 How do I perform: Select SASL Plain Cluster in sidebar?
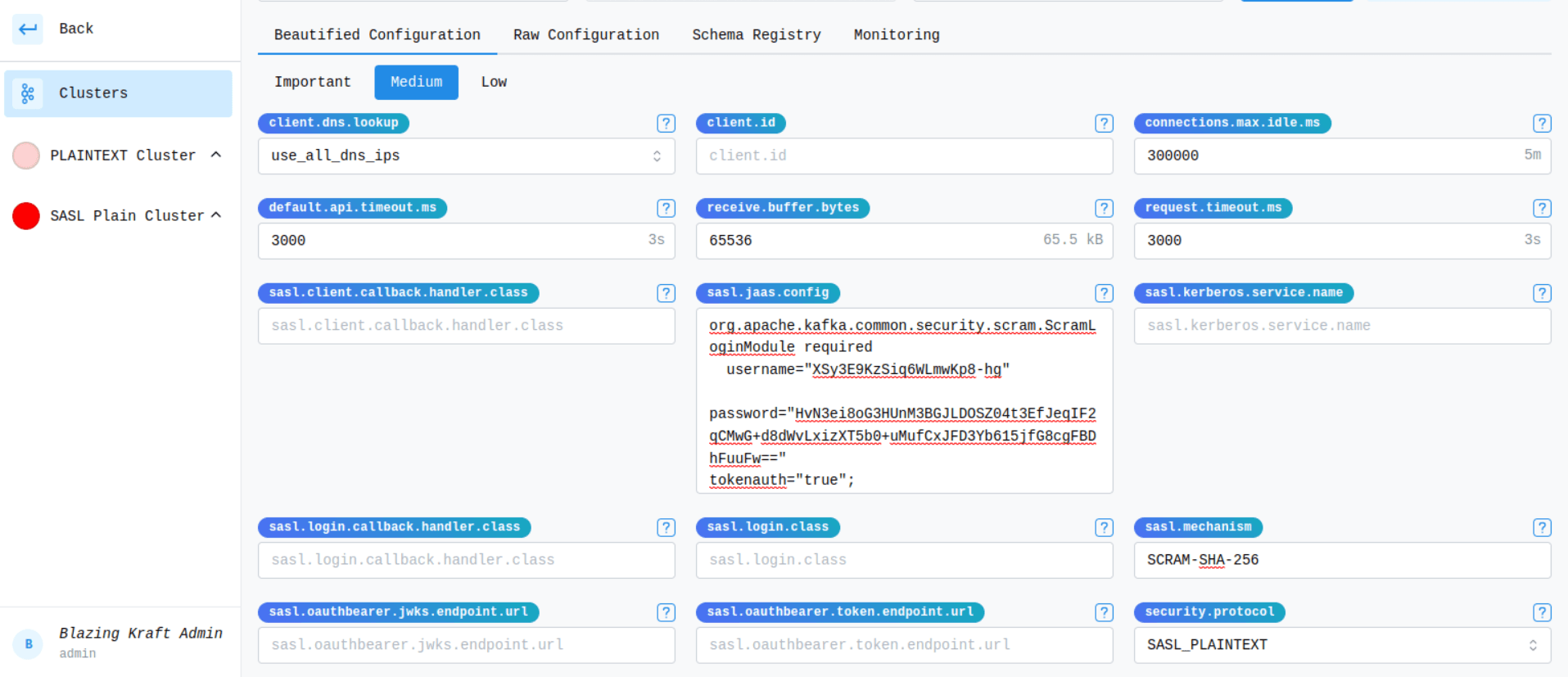pos(127,215)
